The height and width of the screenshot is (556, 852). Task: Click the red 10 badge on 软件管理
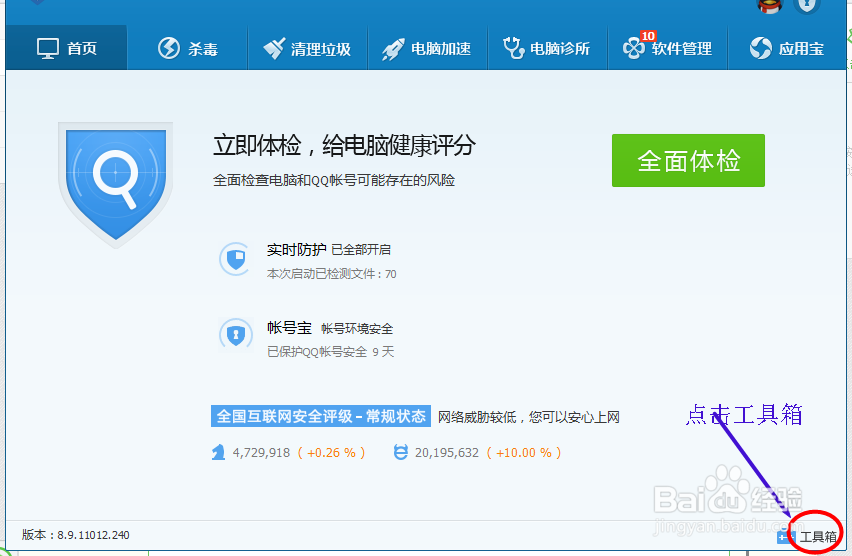pyautogui.click(x=648, y=36)
